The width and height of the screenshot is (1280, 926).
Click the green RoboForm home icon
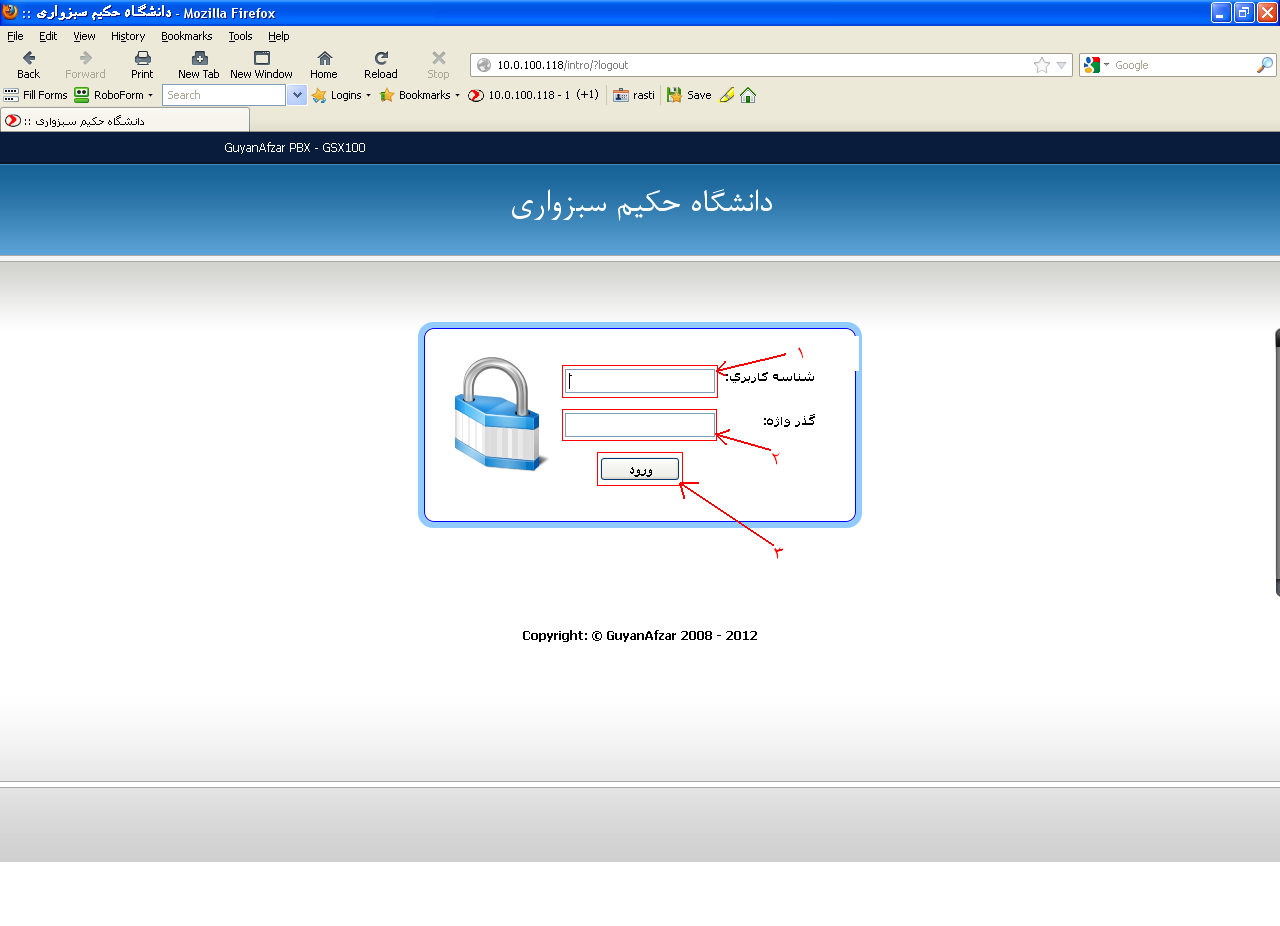748,95
